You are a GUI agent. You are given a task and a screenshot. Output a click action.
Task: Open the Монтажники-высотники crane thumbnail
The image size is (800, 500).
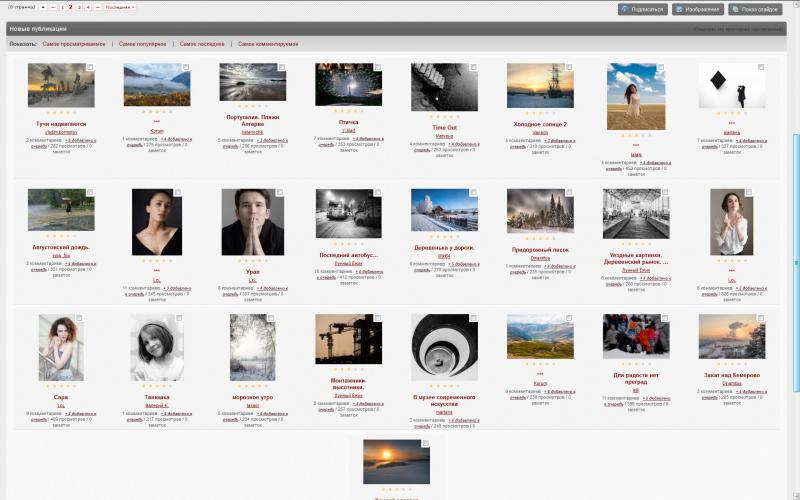pos(348,339)
